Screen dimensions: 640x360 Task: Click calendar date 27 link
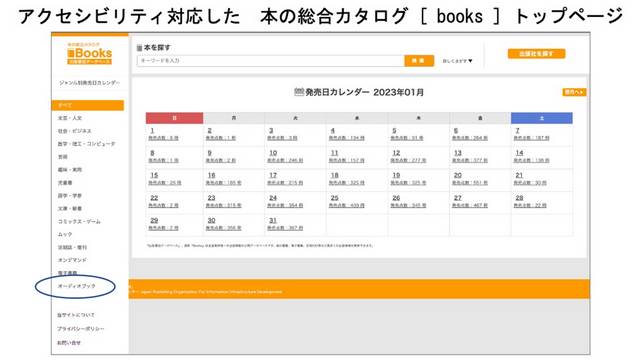pos(458,198)
